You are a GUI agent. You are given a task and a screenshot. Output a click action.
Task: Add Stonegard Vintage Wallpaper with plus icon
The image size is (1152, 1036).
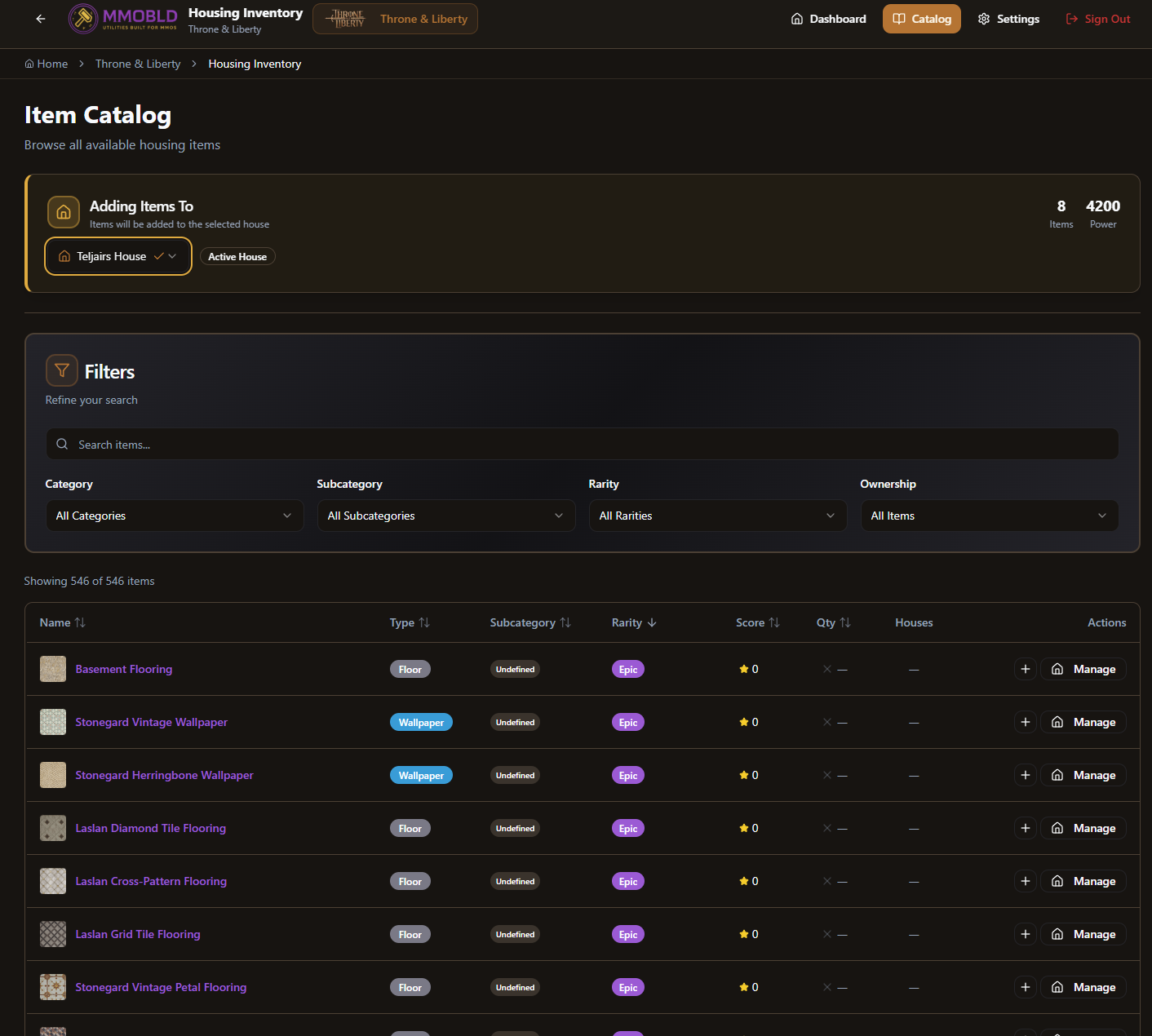(1026, 722)
